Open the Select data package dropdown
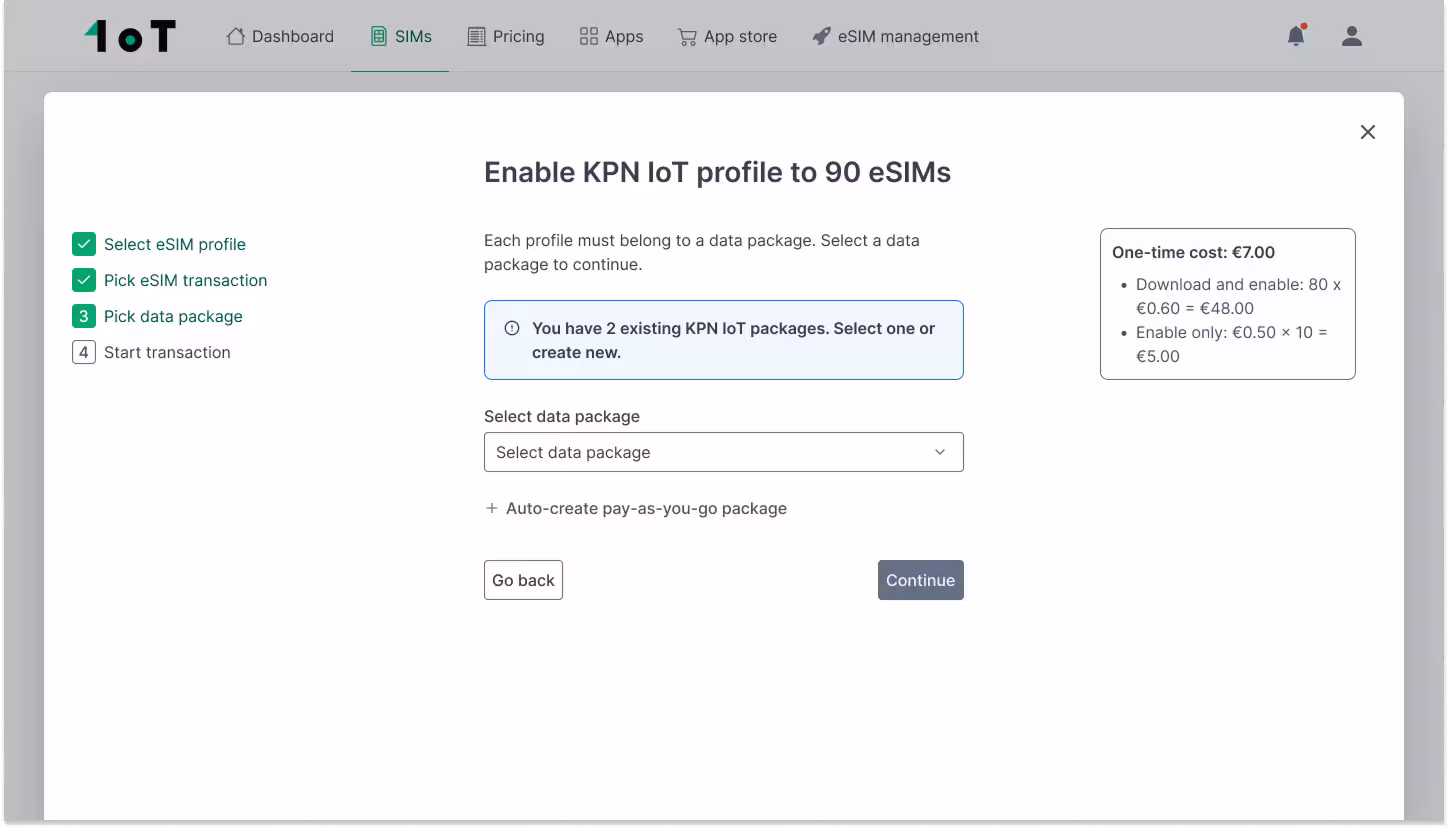Screen dimensions: 1448x828 click(724, 452)
